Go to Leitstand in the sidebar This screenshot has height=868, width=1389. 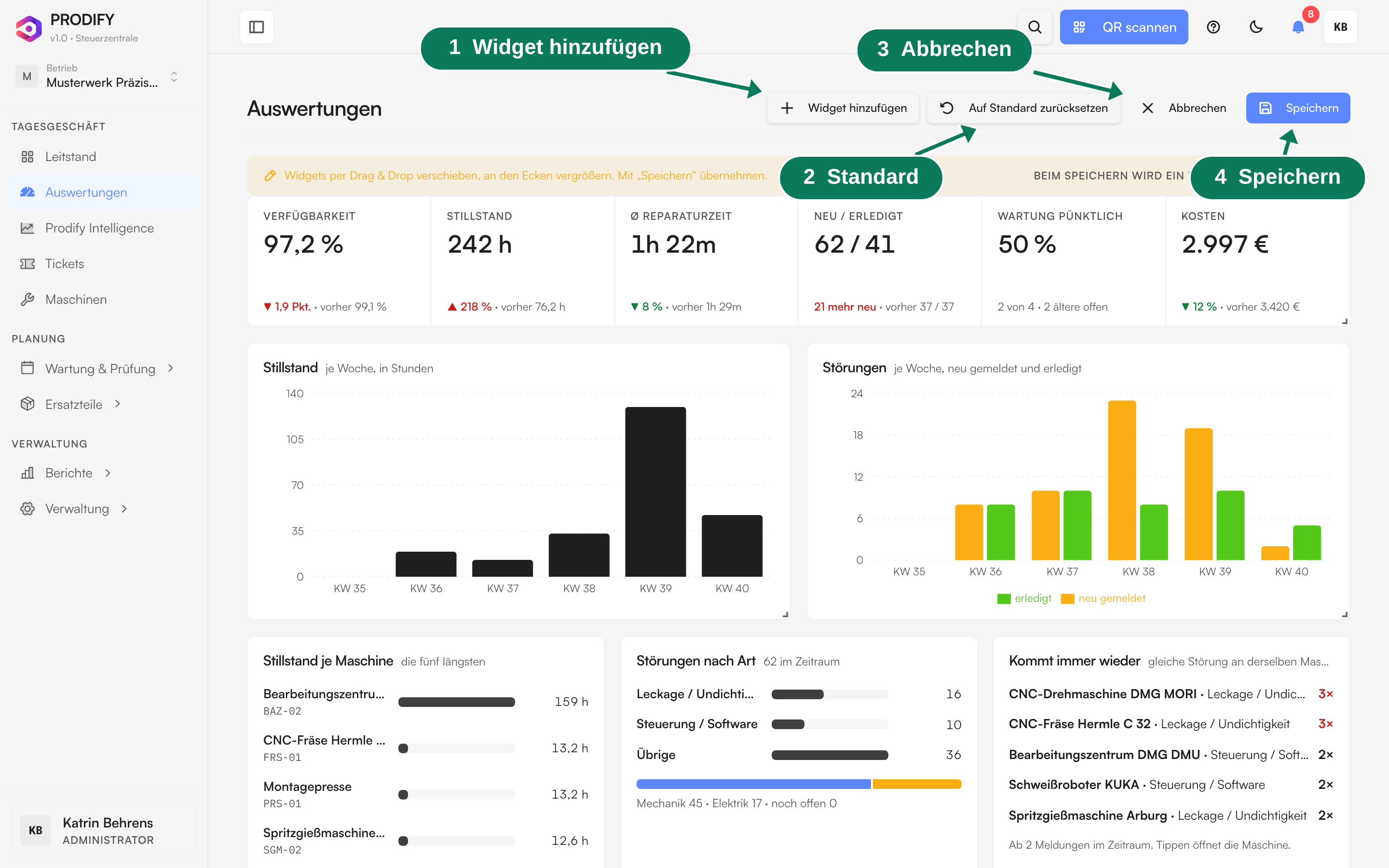pyautogui.click(x=70, y=157)
